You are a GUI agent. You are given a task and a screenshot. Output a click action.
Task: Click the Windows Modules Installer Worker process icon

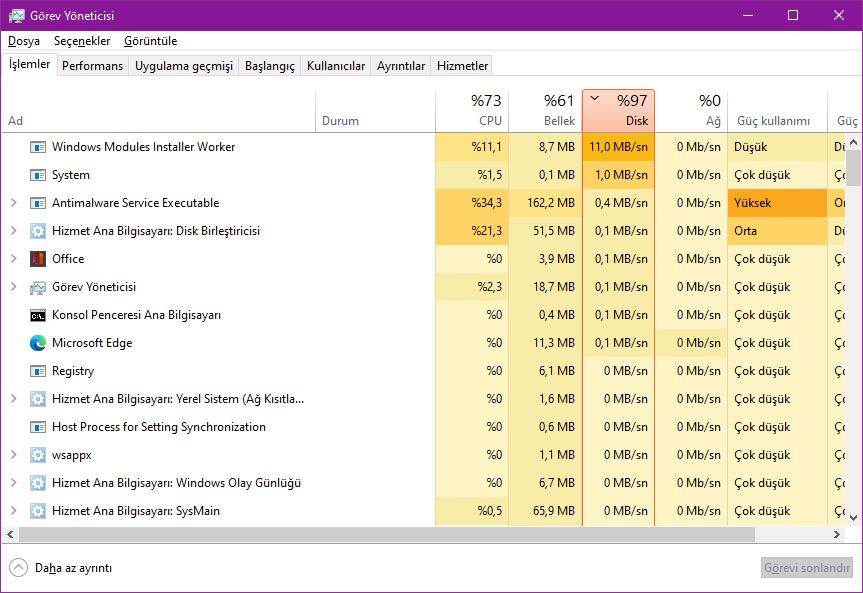click(x=37, y=147)
